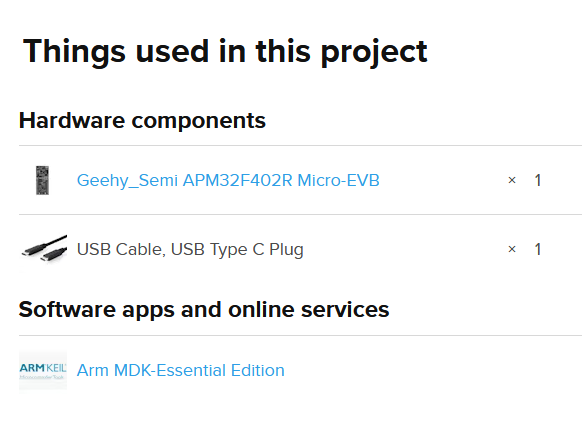Click the USB Type C cable thumbnail
This screenshot has width=582, height=421.
tap(44, 248)
